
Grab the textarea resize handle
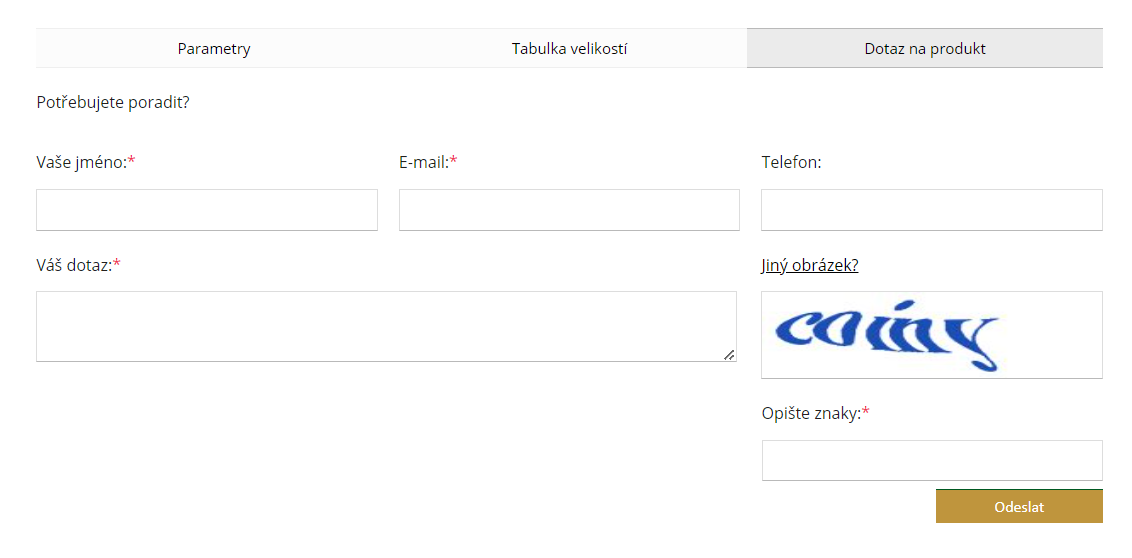pyautogui.click(x=729, y=354)
